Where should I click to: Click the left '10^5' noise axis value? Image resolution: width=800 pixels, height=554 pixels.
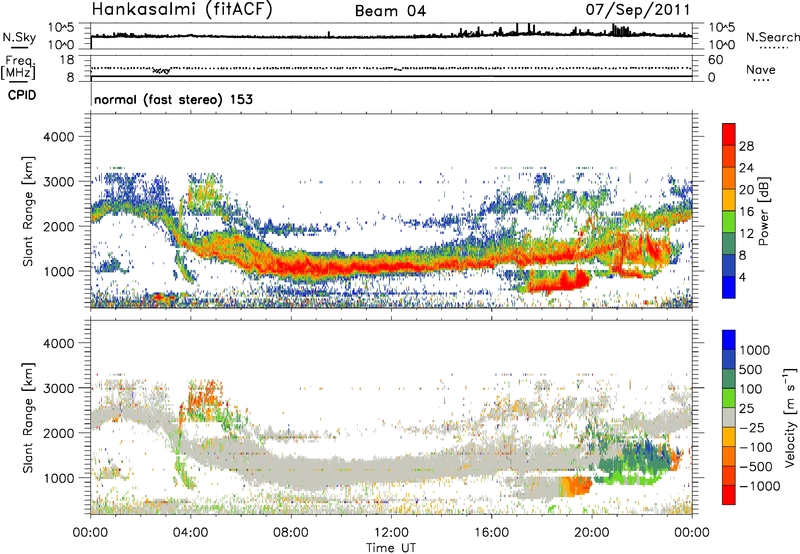pos(61,27)
